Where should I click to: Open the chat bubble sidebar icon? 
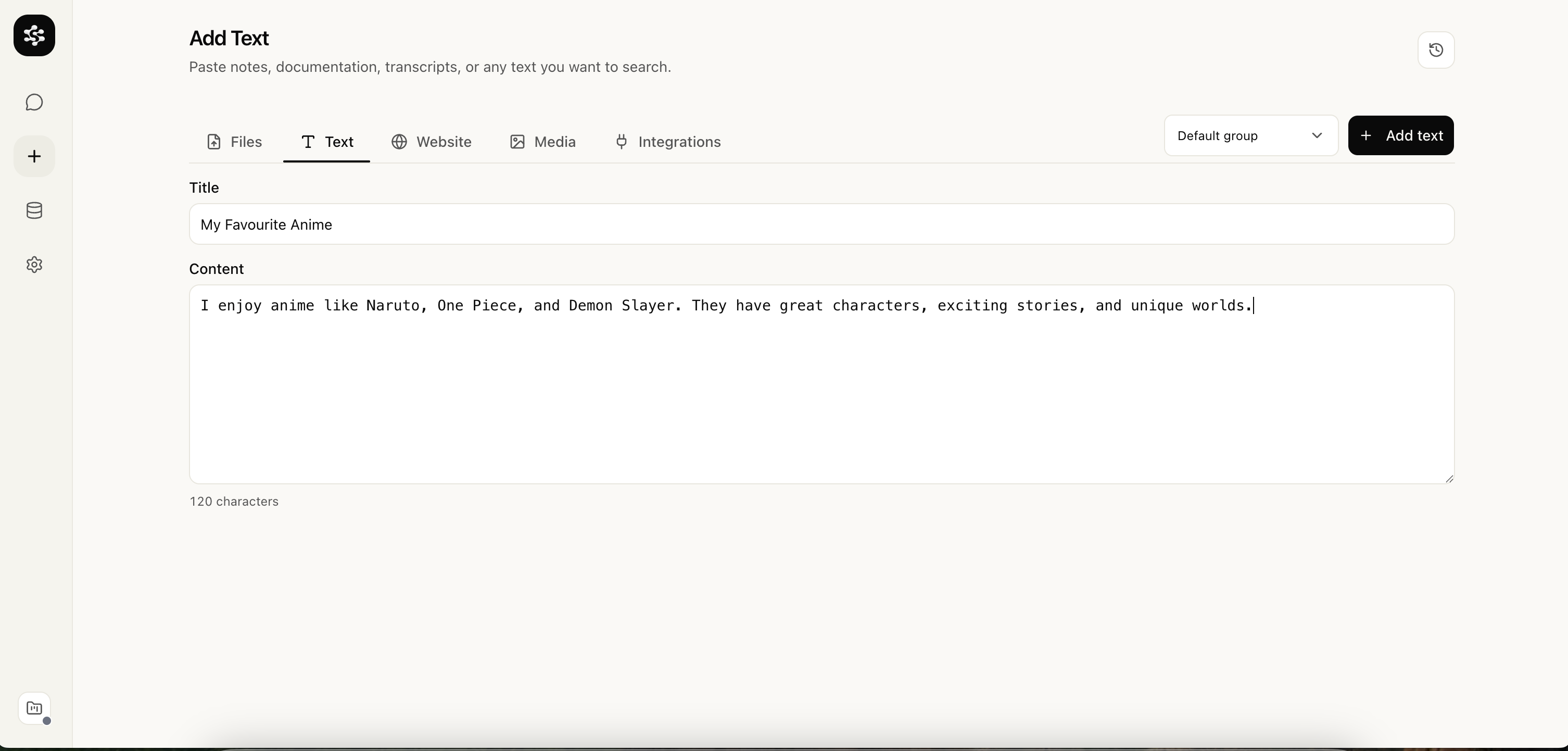pos(34,102)
